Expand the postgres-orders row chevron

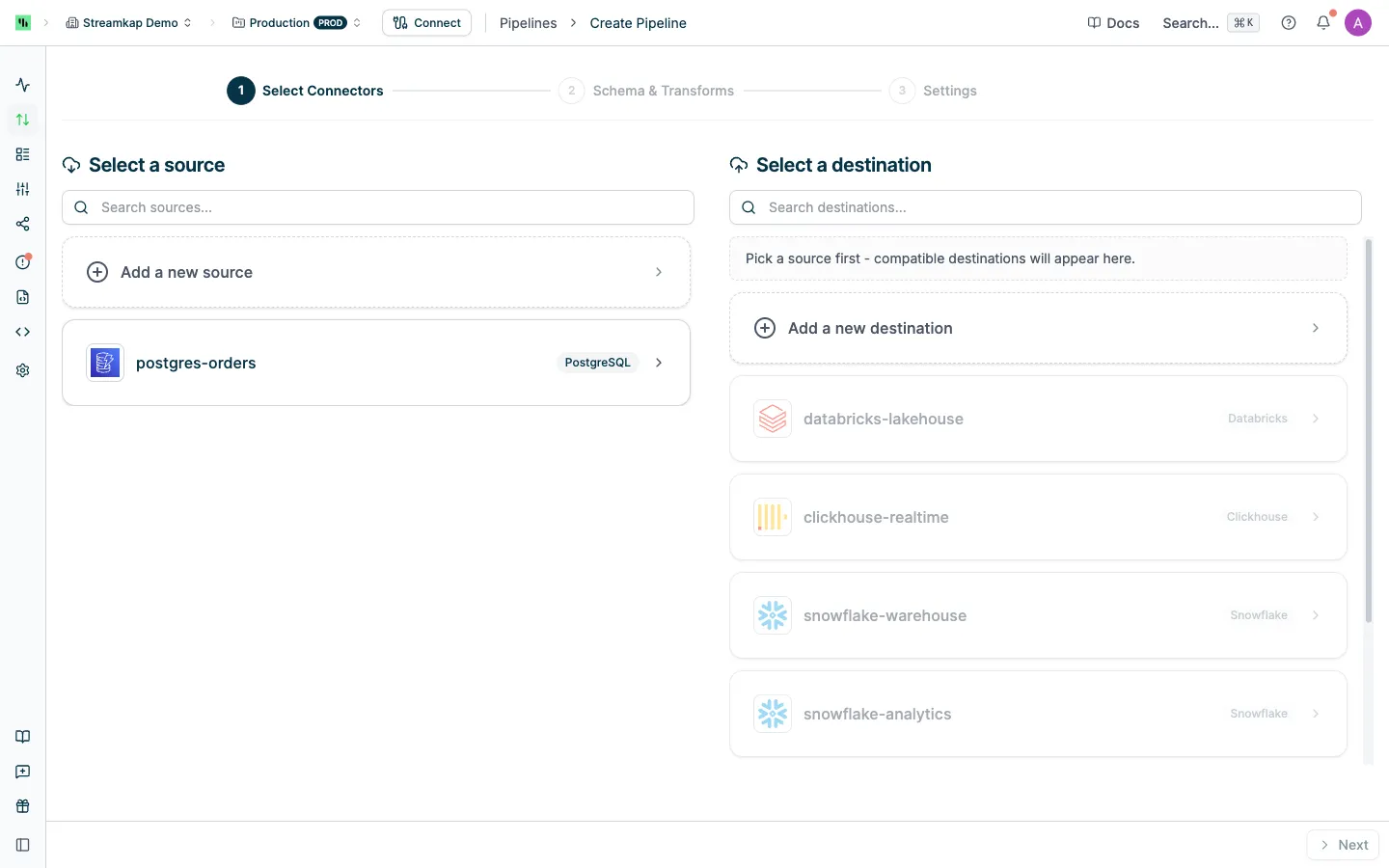pyautogui.click(x=659, y=363)
